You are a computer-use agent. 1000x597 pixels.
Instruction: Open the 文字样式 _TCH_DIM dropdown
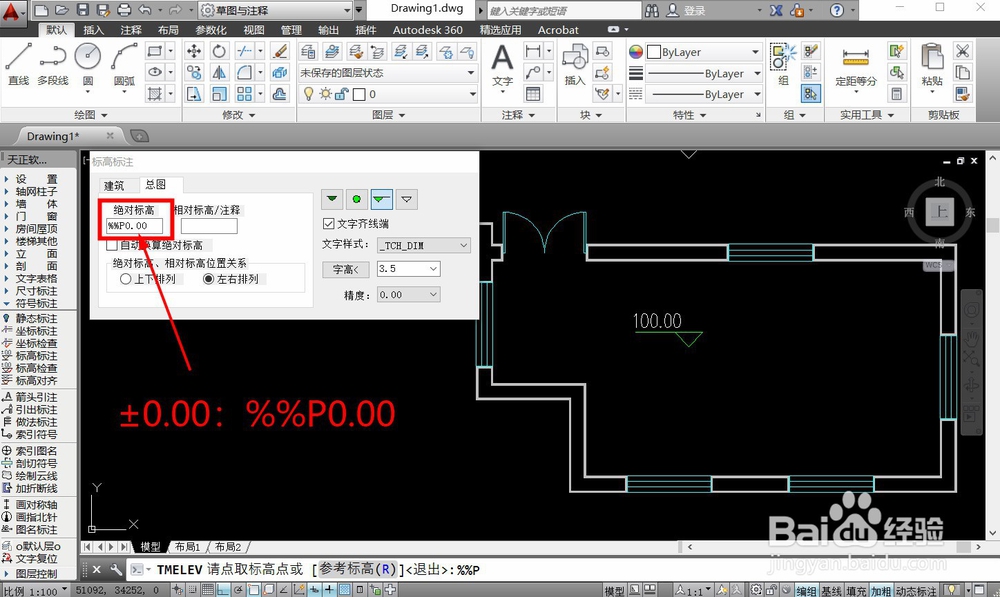[463, 245]
